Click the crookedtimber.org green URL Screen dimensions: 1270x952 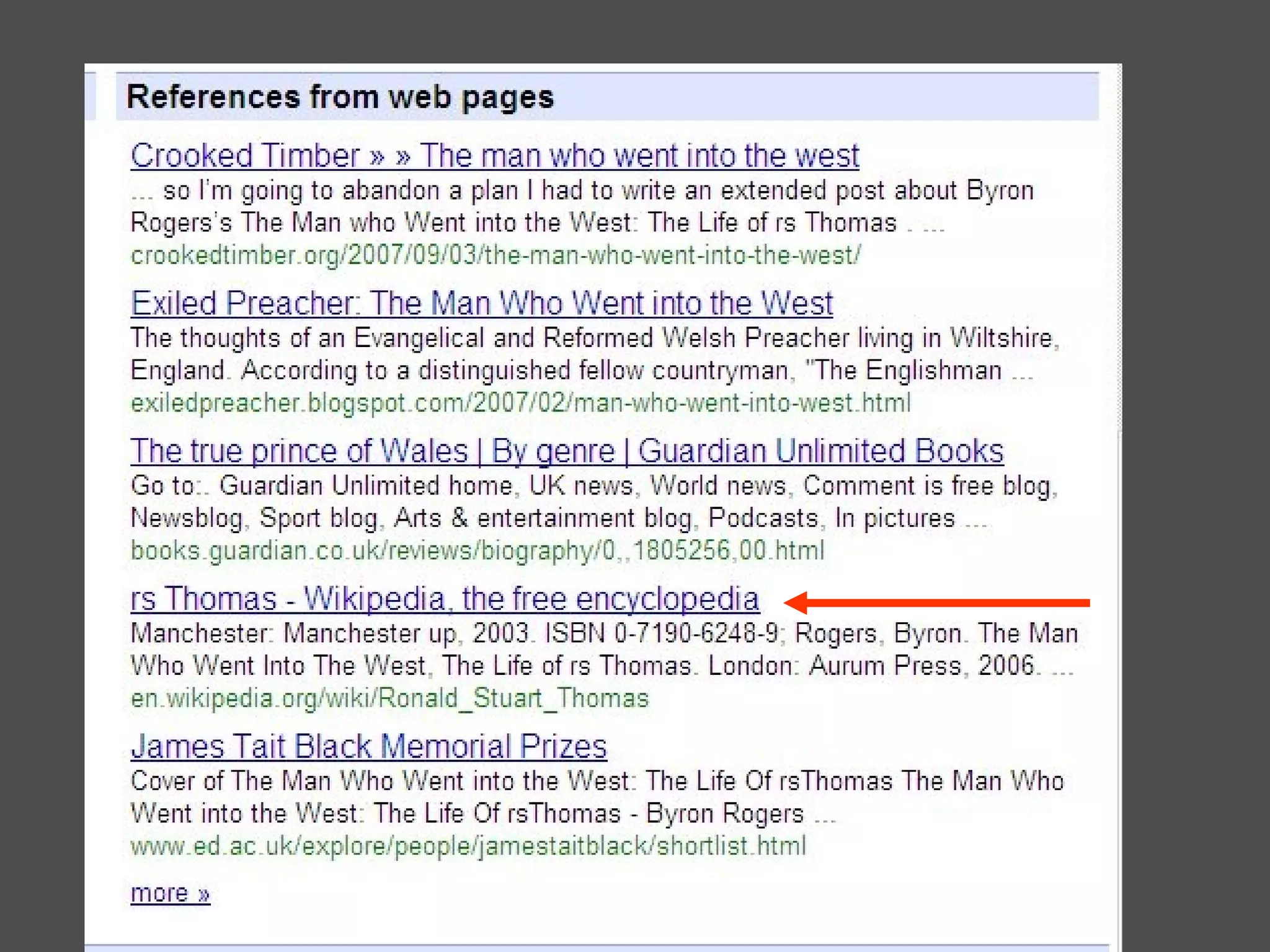point(495,255)
